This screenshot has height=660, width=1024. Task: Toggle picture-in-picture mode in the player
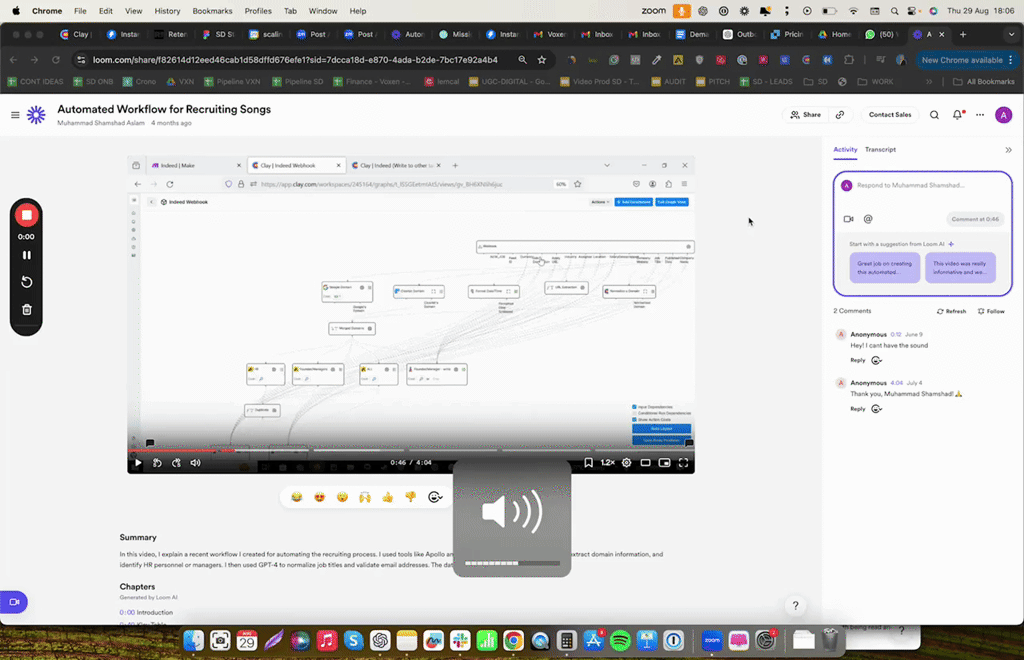(x=664, y=463)
